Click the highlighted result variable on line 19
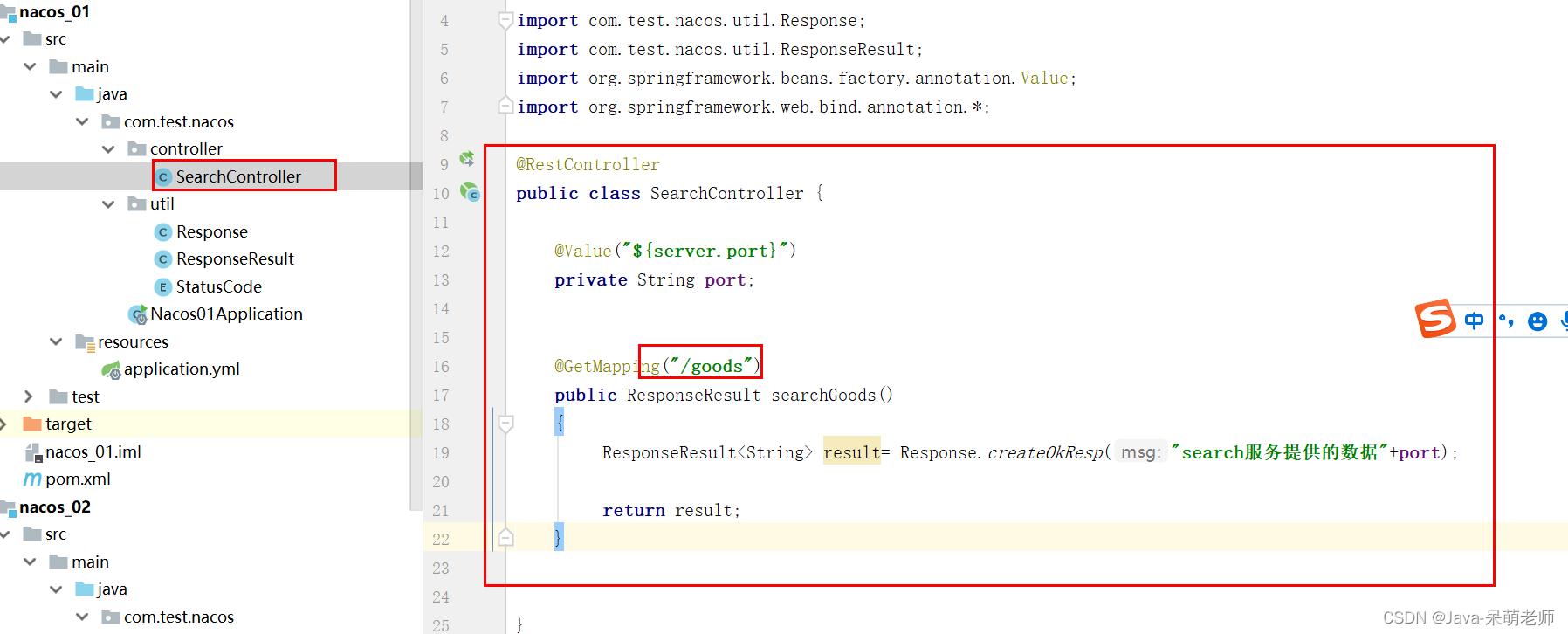Viewport: 1568px width, 634px height. click(x=851, y=452)
